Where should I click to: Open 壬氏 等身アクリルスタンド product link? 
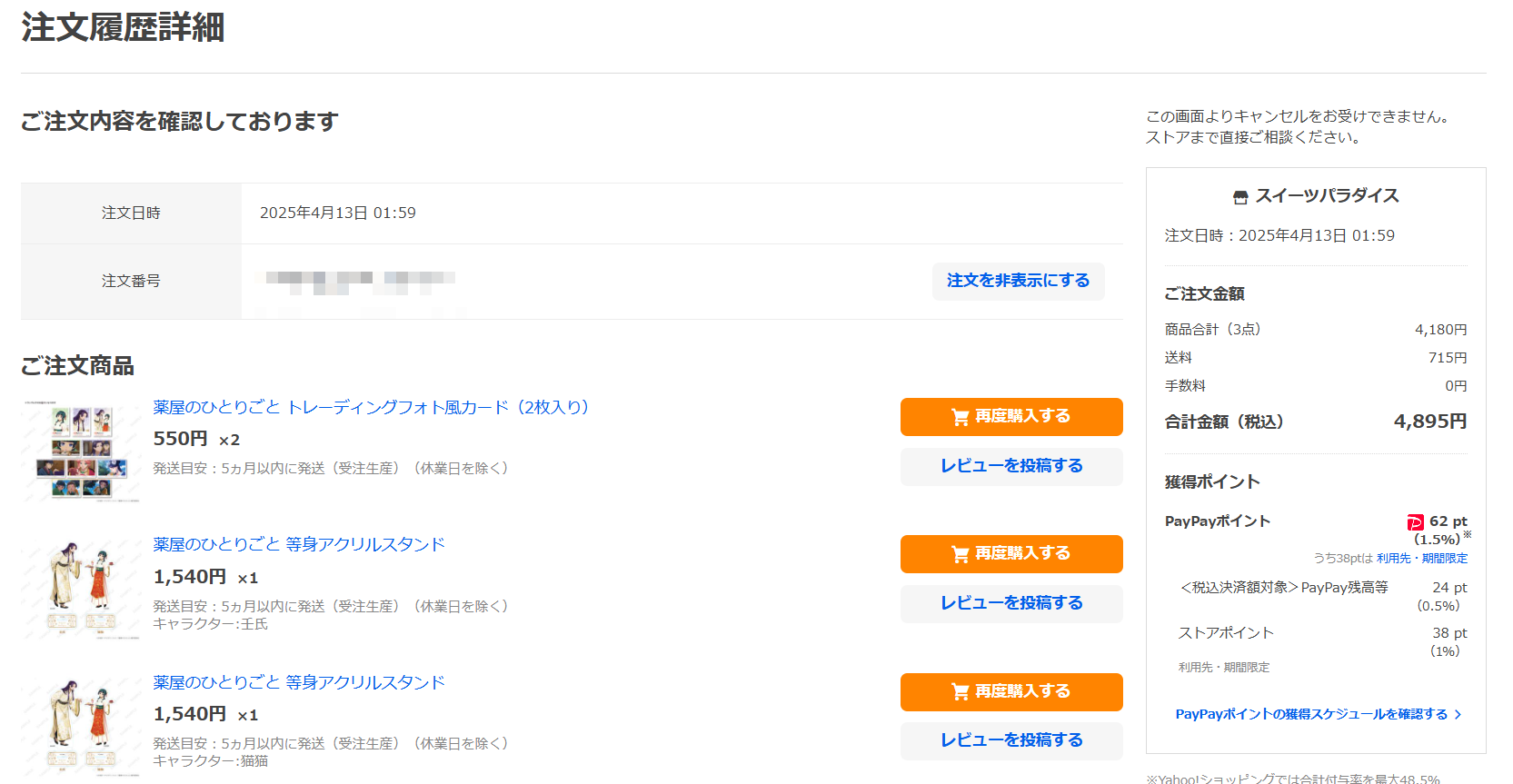pyautogui.click(x=299, y=544)
